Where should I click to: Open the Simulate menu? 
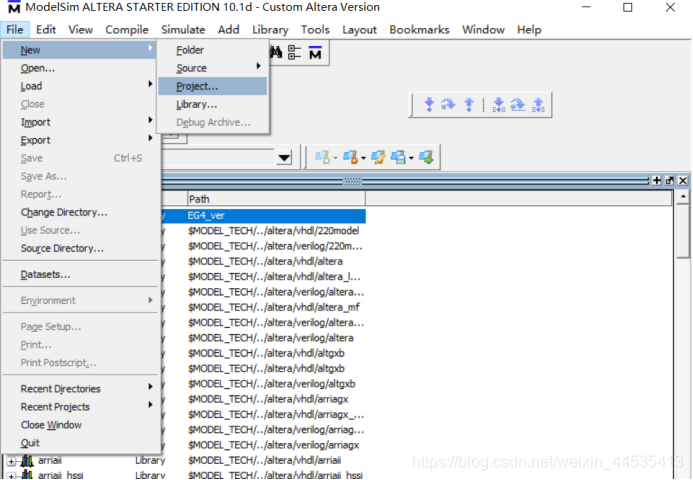(183, 30)
